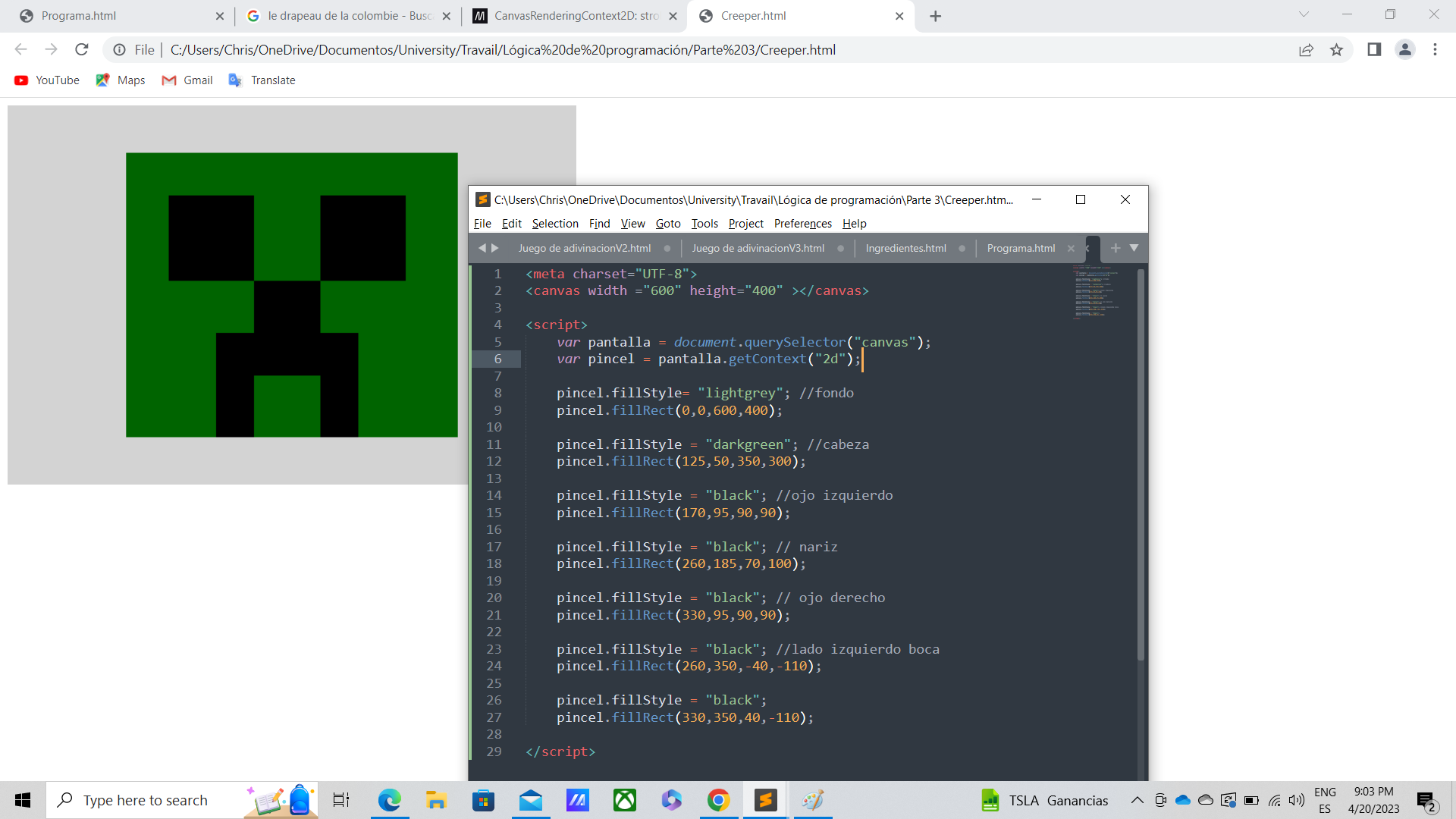Click the Sublime minimap preview
Image resolution: width=1456 pixels, height=819 pixels.
(x=1096, y=292)
